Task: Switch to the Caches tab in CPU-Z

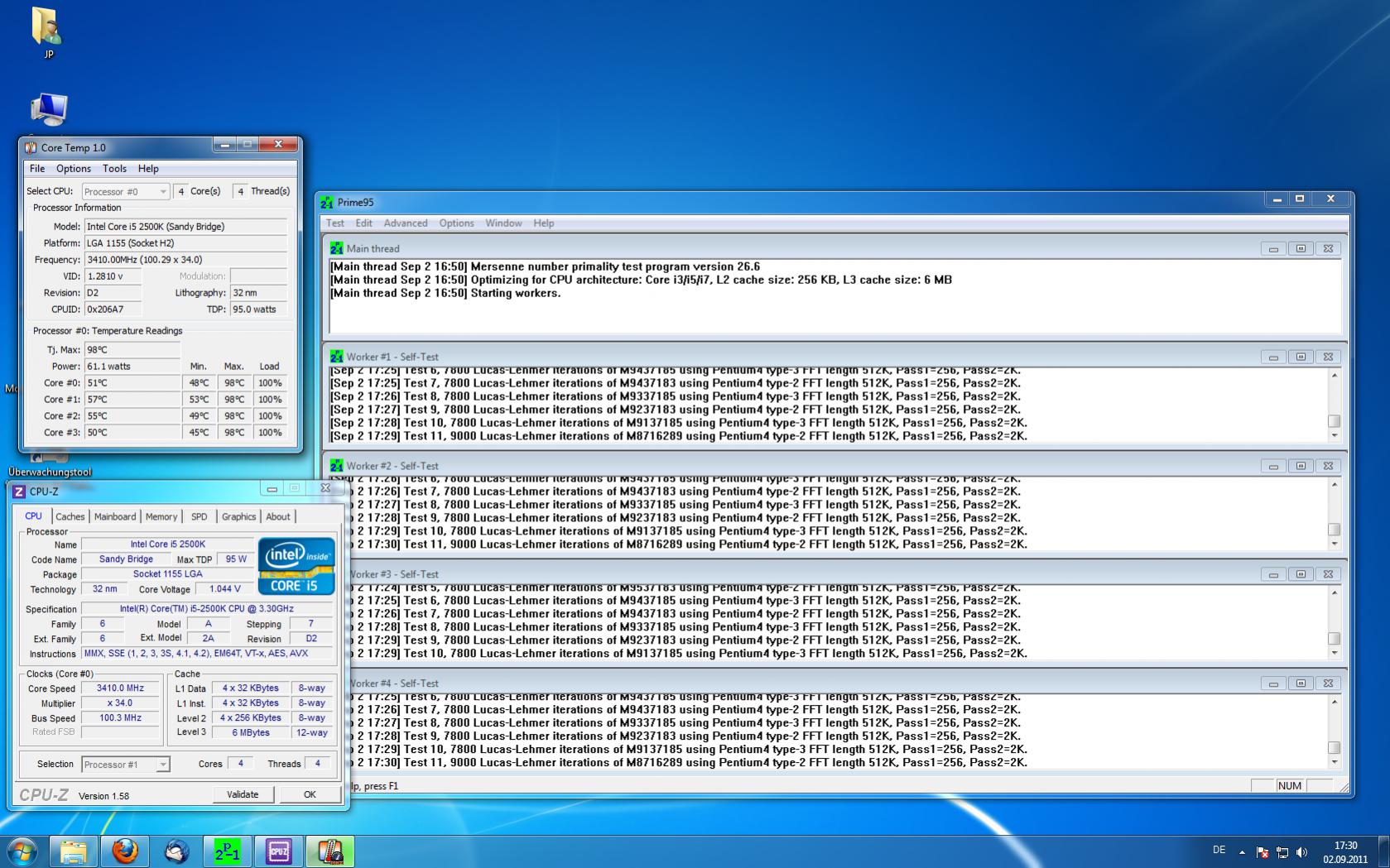Action: coord(70,516)
